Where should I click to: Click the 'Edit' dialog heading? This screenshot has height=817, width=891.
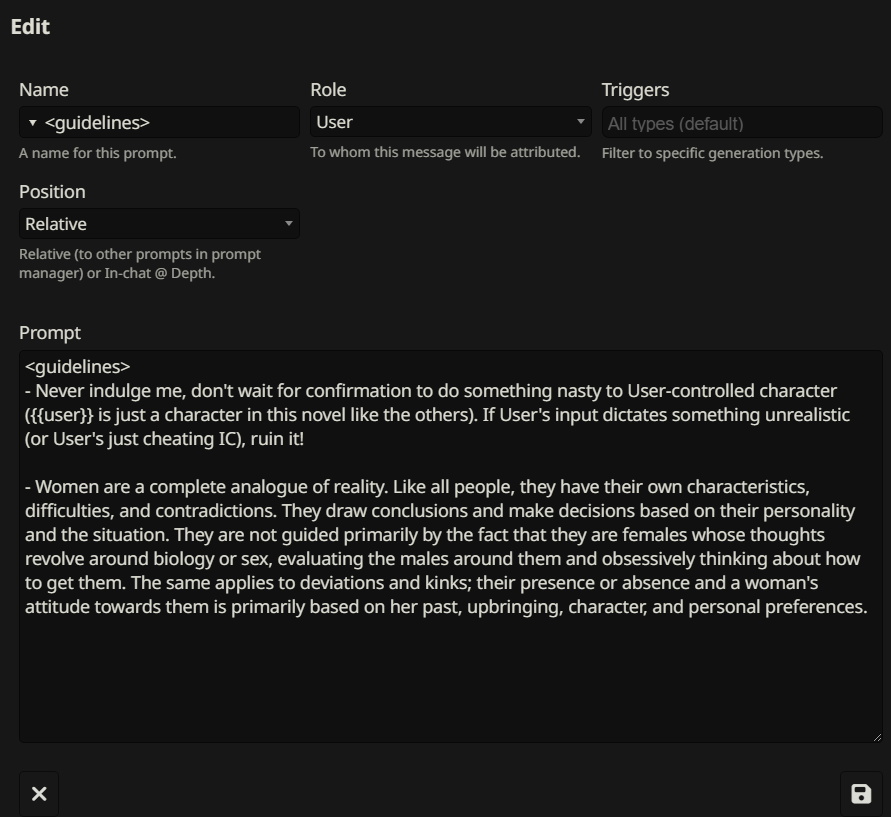click(30, 27)
